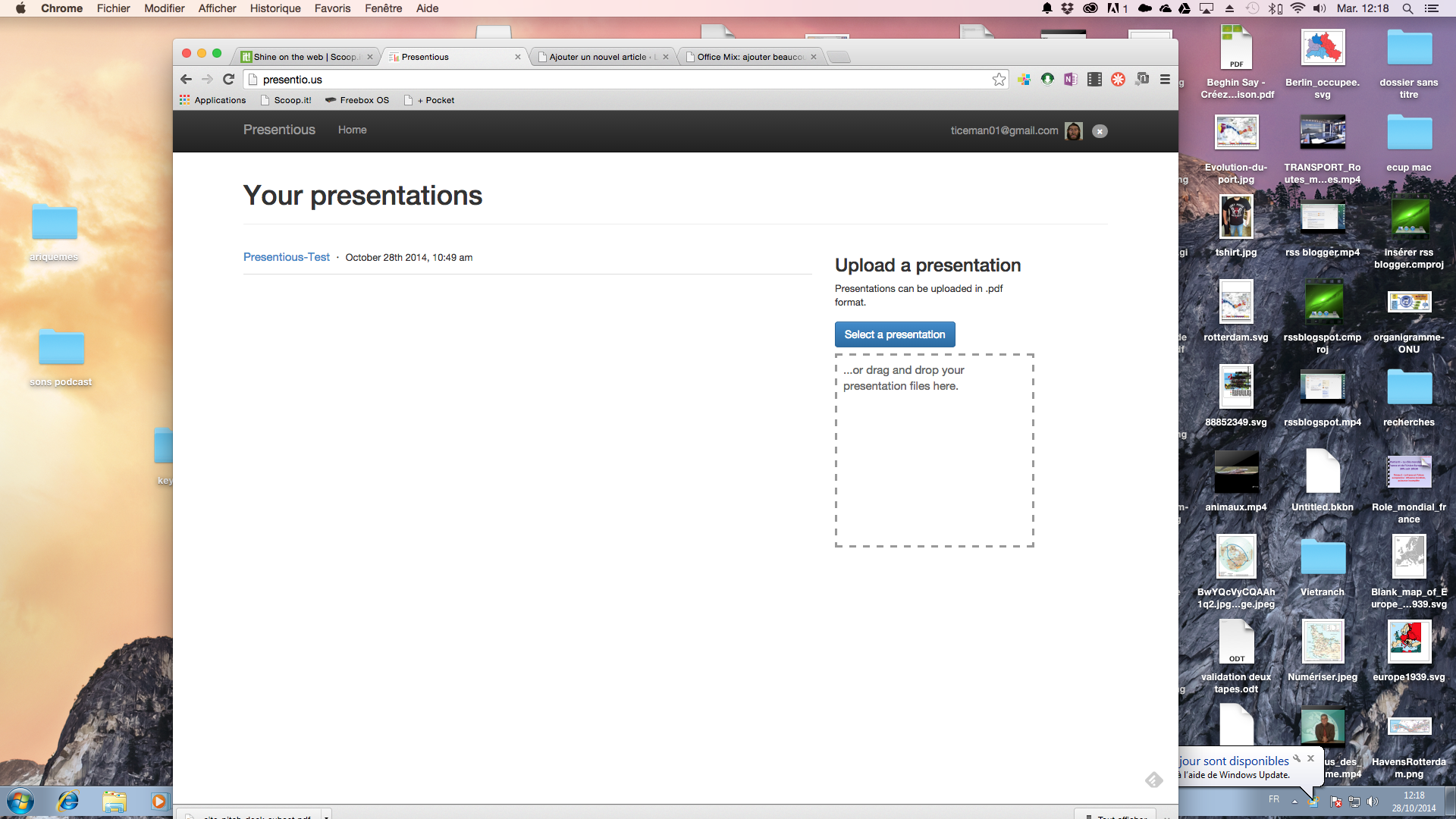Click 'Select a presentation' button
Screen dimensions: 1456x819
pos(895,334)
